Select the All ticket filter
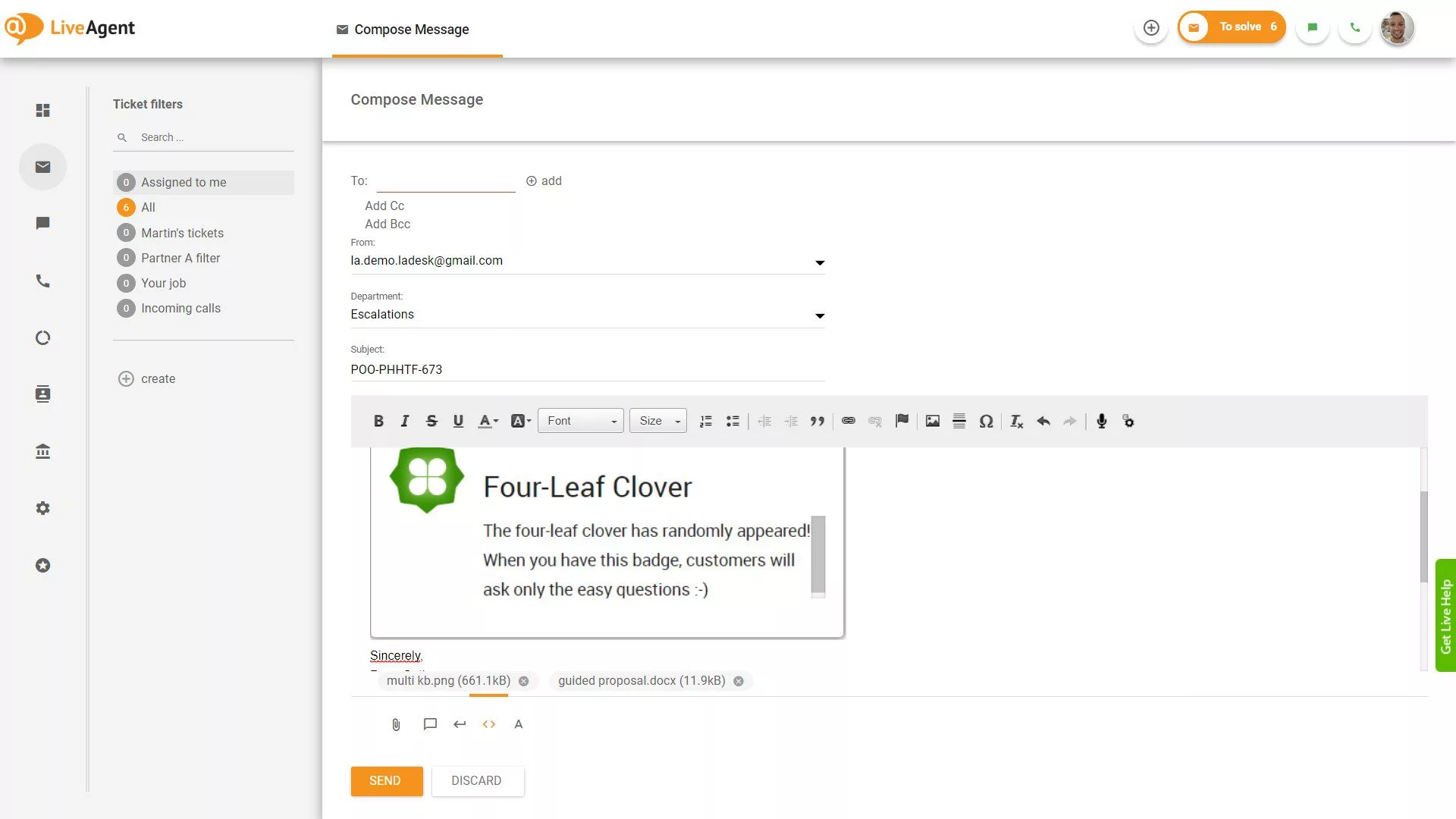 (147, 207)
